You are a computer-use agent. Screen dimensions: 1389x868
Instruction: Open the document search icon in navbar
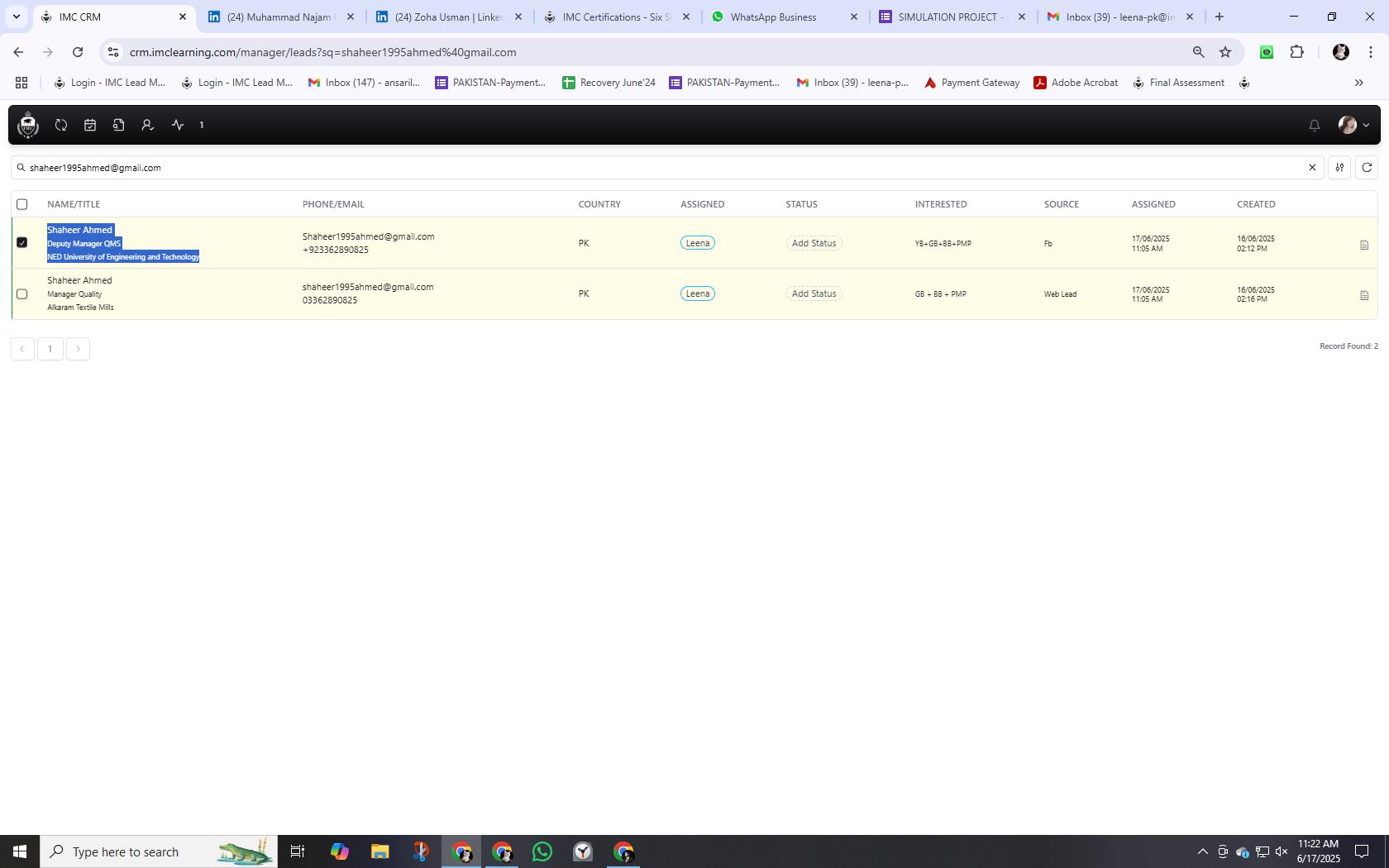pos(118,125)
